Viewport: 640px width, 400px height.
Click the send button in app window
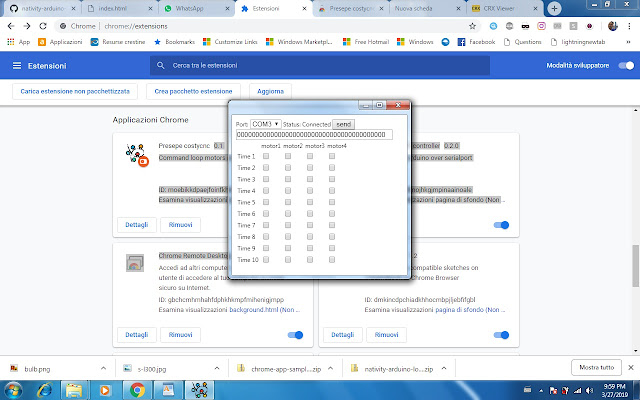(343, 124)
